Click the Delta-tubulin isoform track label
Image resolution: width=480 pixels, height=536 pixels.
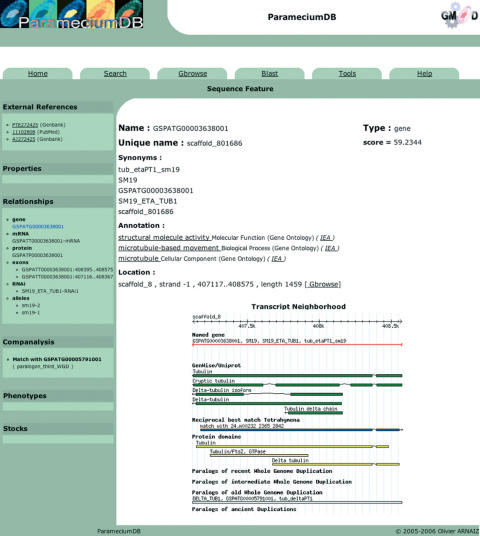point(222,390)
